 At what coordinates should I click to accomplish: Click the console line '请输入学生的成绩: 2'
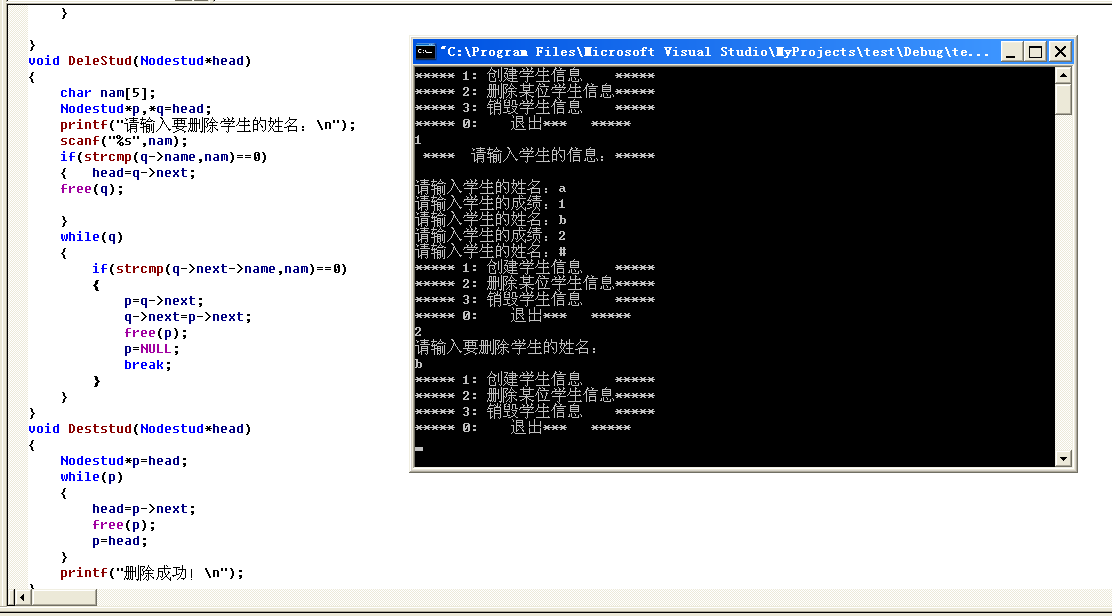pos(491,236)
